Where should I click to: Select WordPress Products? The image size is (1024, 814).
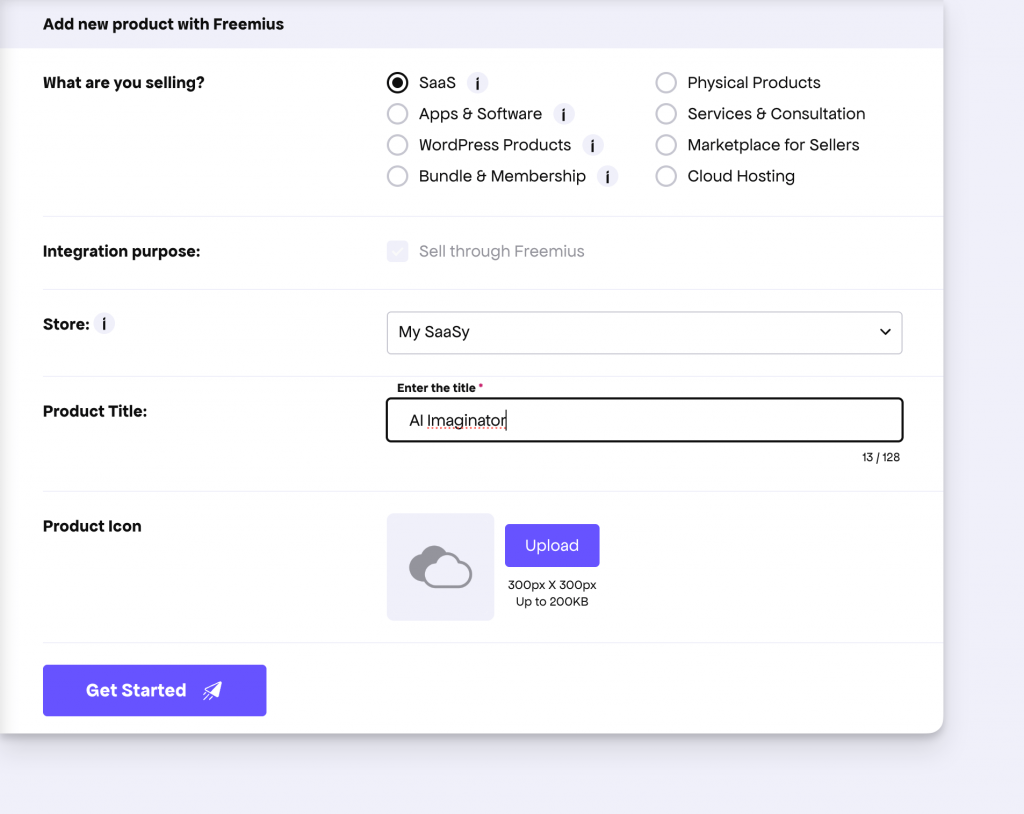coord(398,145)
